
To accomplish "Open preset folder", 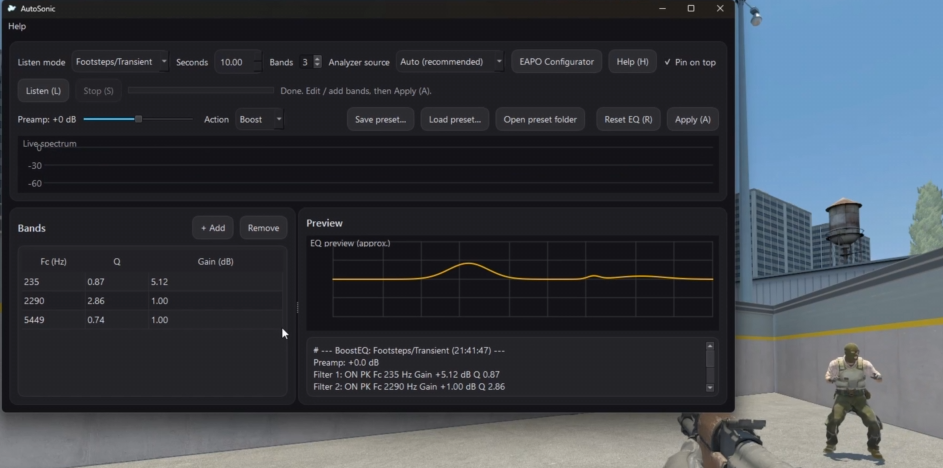I will [540, 119].
